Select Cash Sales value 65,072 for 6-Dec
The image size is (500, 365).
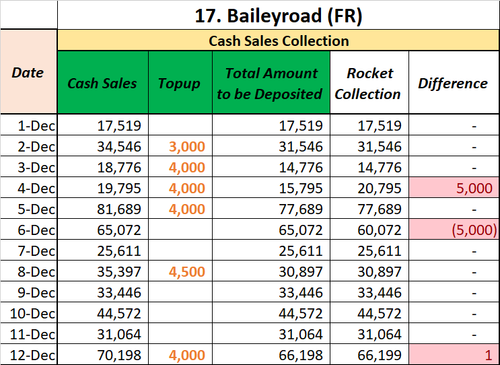pyautogui.click(x=103, y=230)
